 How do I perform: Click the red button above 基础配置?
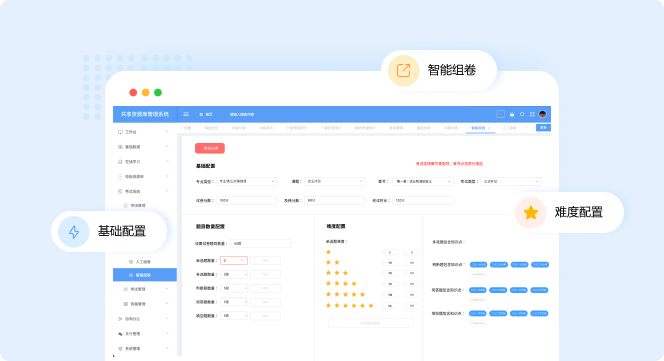210,148
